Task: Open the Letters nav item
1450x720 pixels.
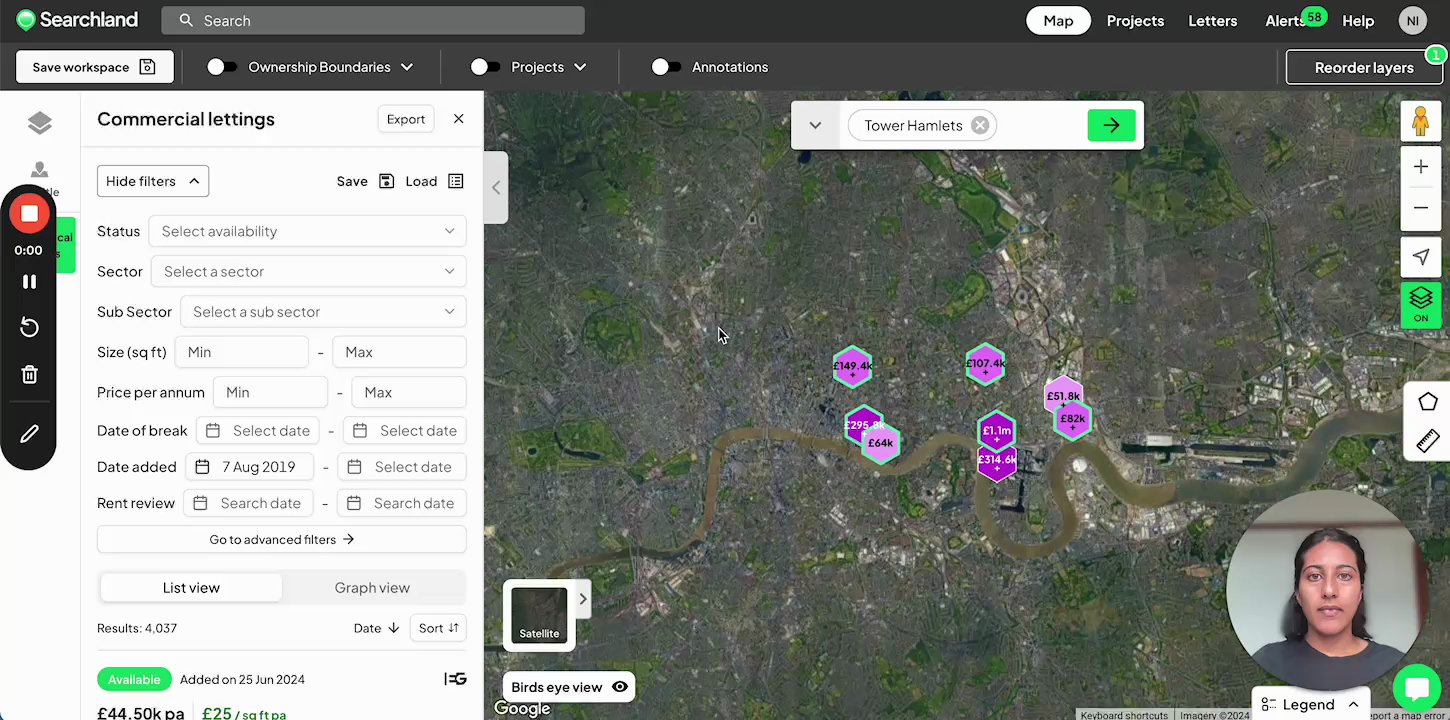Action: 1212,21
